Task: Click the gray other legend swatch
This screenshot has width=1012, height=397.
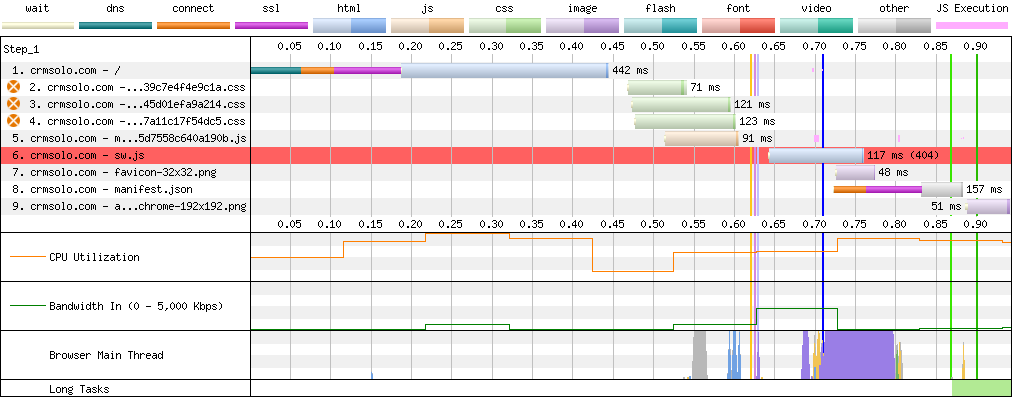Action: 895,26
